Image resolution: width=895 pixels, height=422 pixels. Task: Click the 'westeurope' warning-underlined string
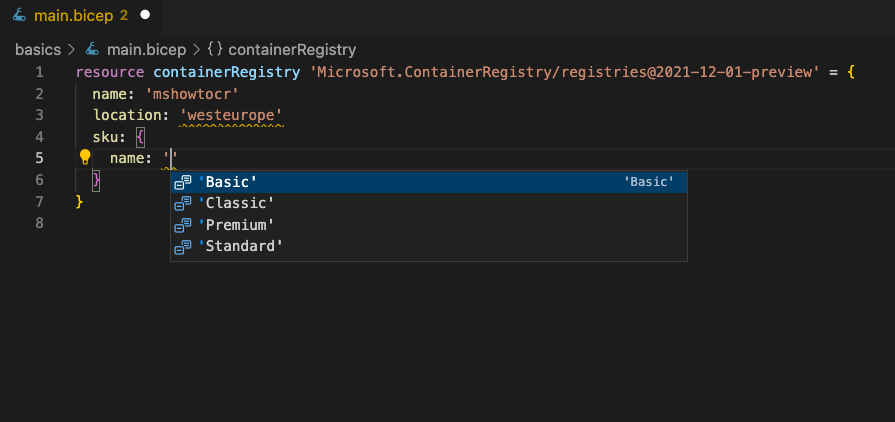point(231,115)
